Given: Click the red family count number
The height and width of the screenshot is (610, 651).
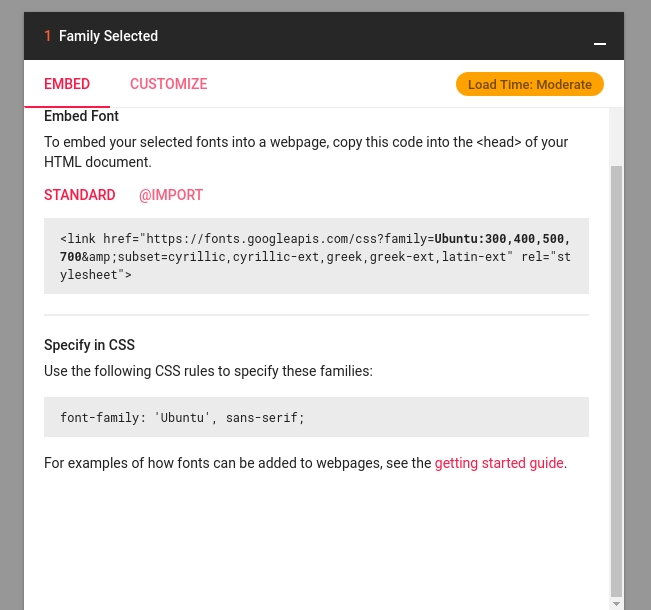Looking at the screenshot, I should 48,36.
